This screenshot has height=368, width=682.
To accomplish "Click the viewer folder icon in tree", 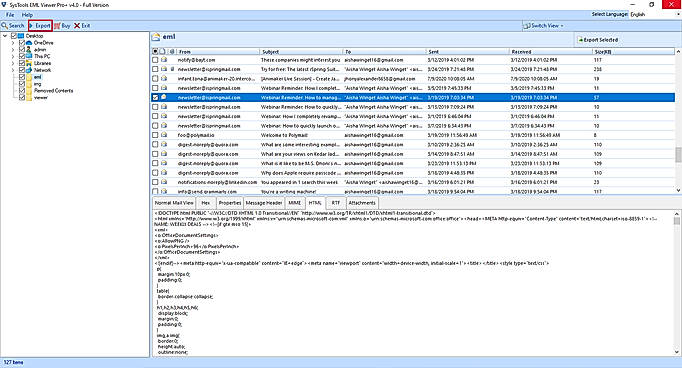I will (x=29, y=97).
